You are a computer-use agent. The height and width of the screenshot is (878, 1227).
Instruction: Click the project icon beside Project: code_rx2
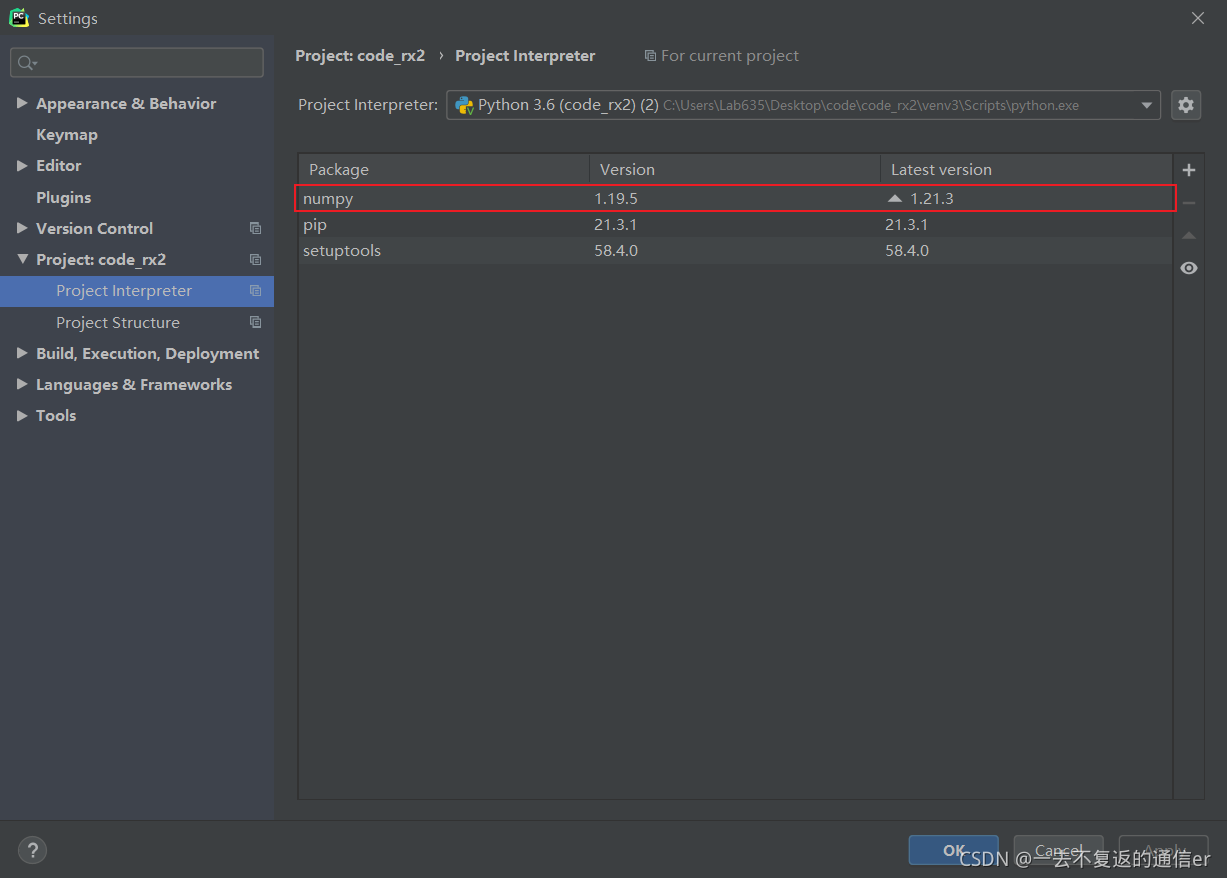pos(255,259)
